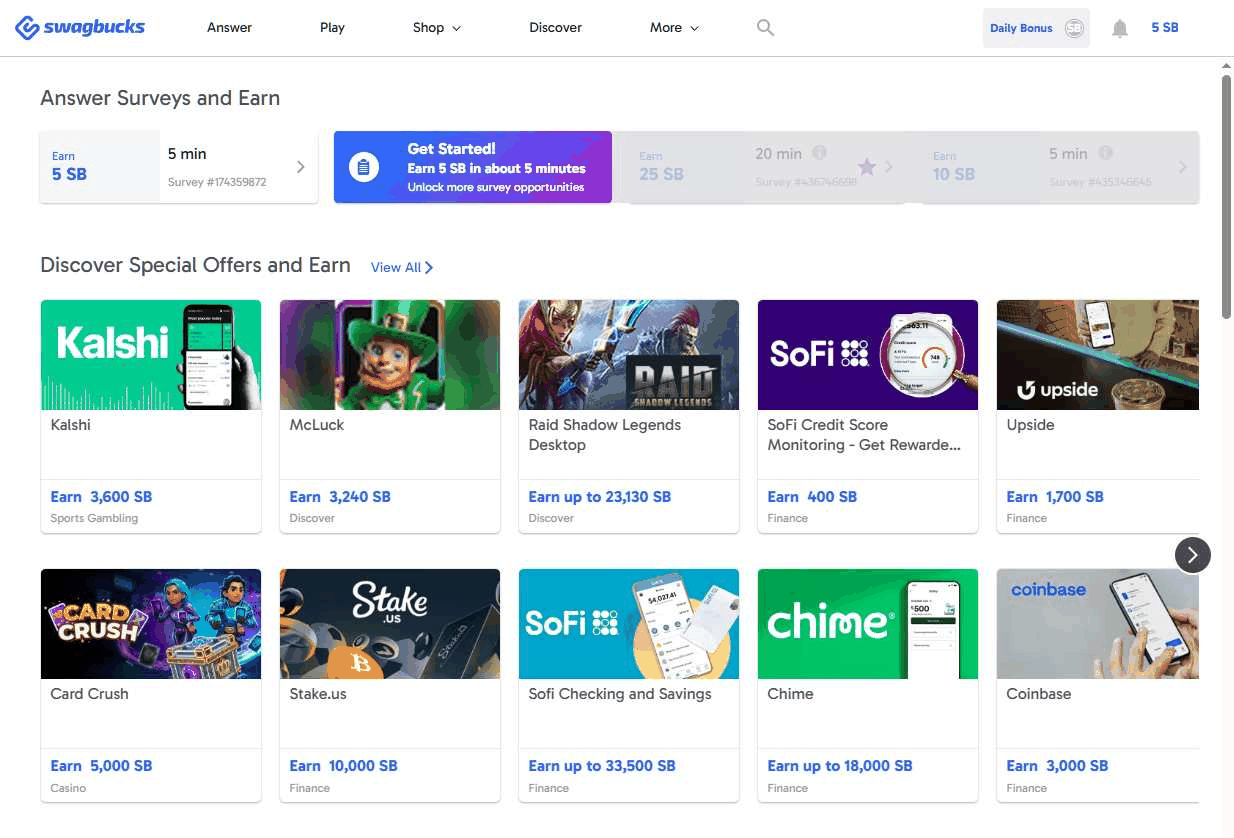Click Raid Shadow Legends Desktop title
The width and height of the screenshot is (1234, 838).
[x=605, y=435]
